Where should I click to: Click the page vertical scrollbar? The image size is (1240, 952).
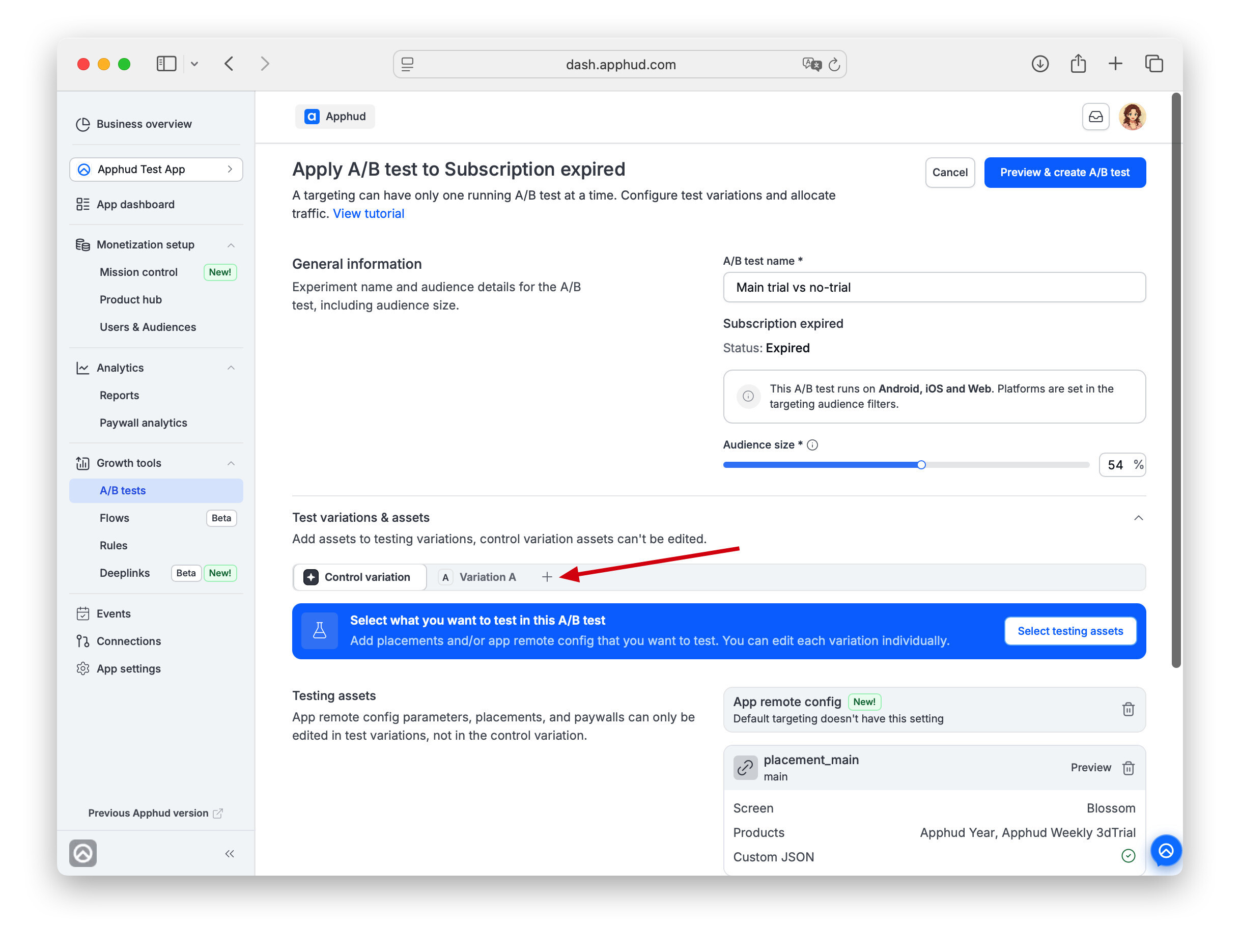[1176, 381]
